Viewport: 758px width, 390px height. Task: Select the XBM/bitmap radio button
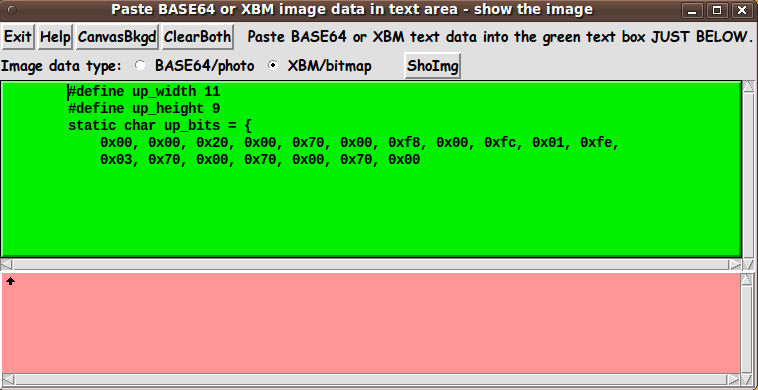[273, 65]
